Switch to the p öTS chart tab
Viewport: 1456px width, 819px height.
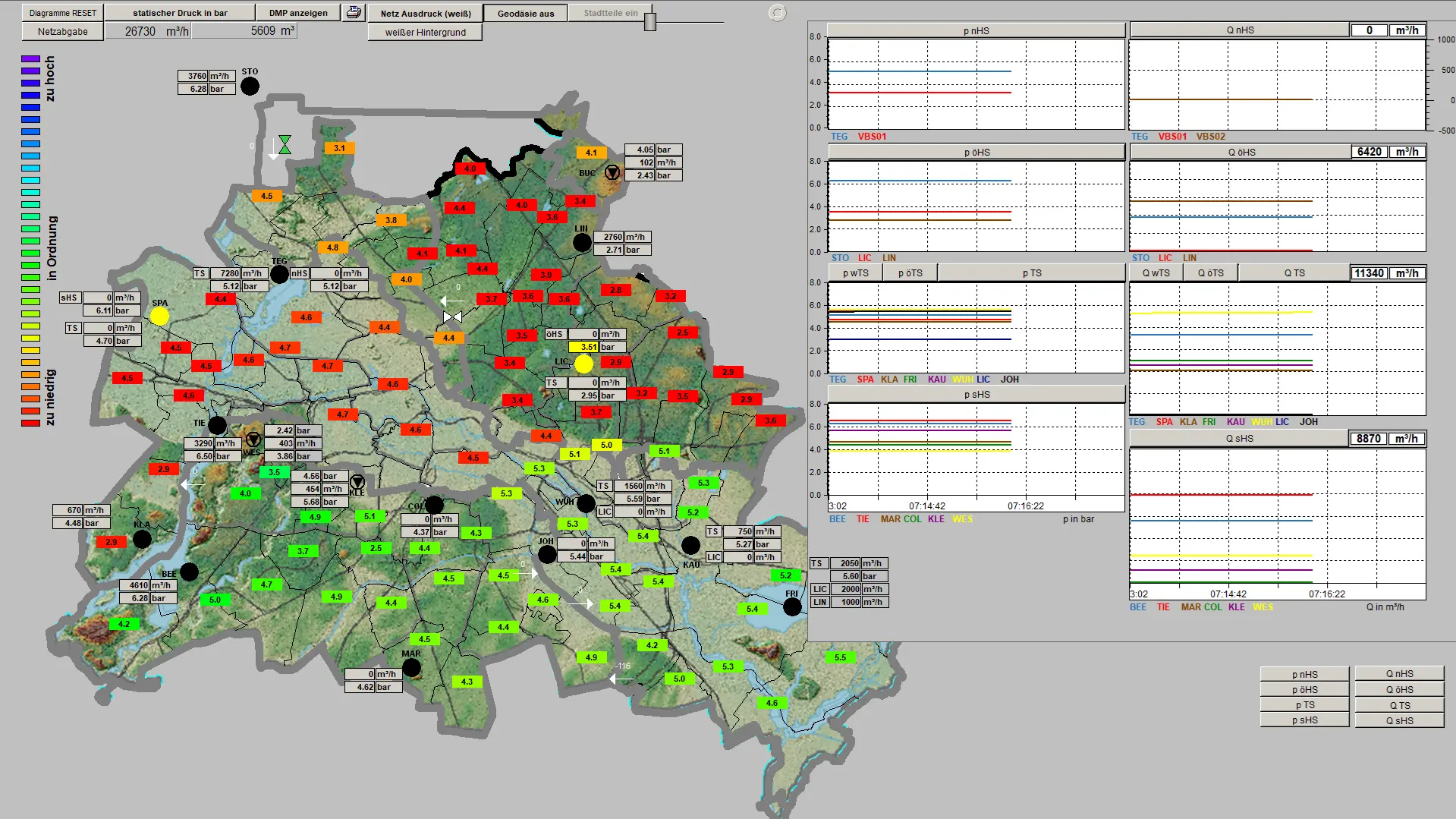click(x=910, y=273)
